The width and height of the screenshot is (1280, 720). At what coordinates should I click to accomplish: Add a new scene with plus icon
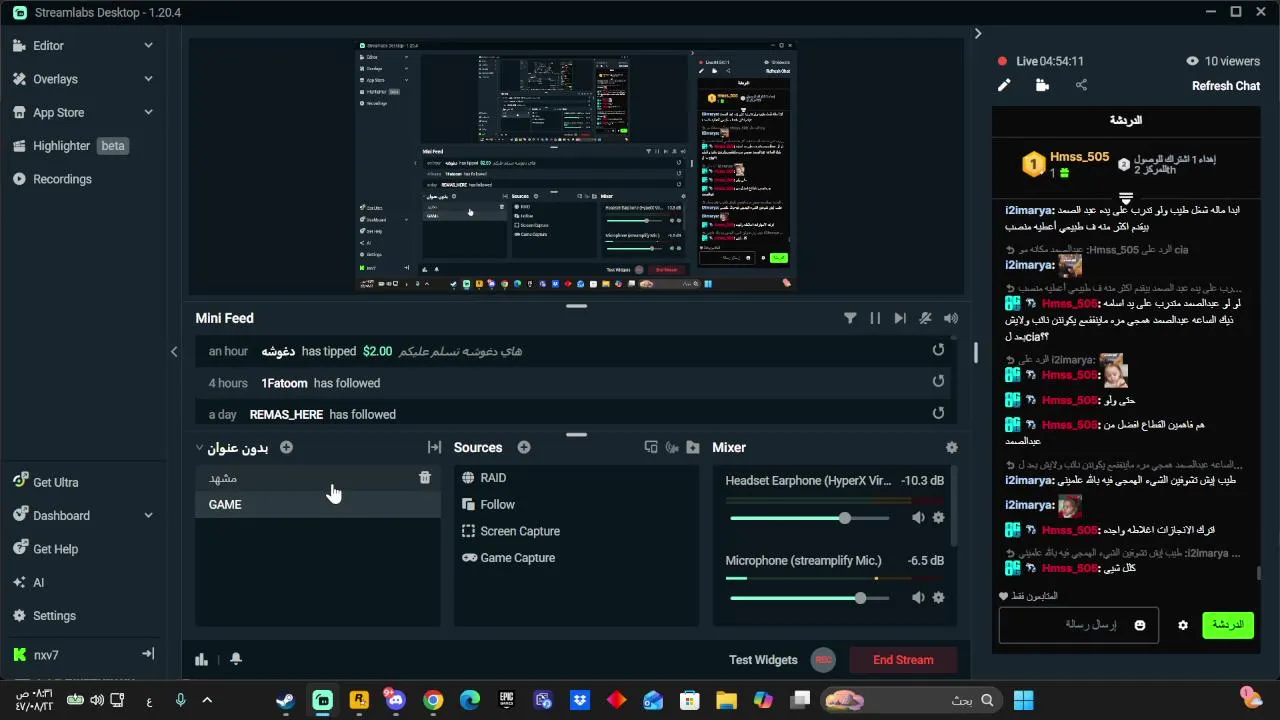tap(286, 447)
